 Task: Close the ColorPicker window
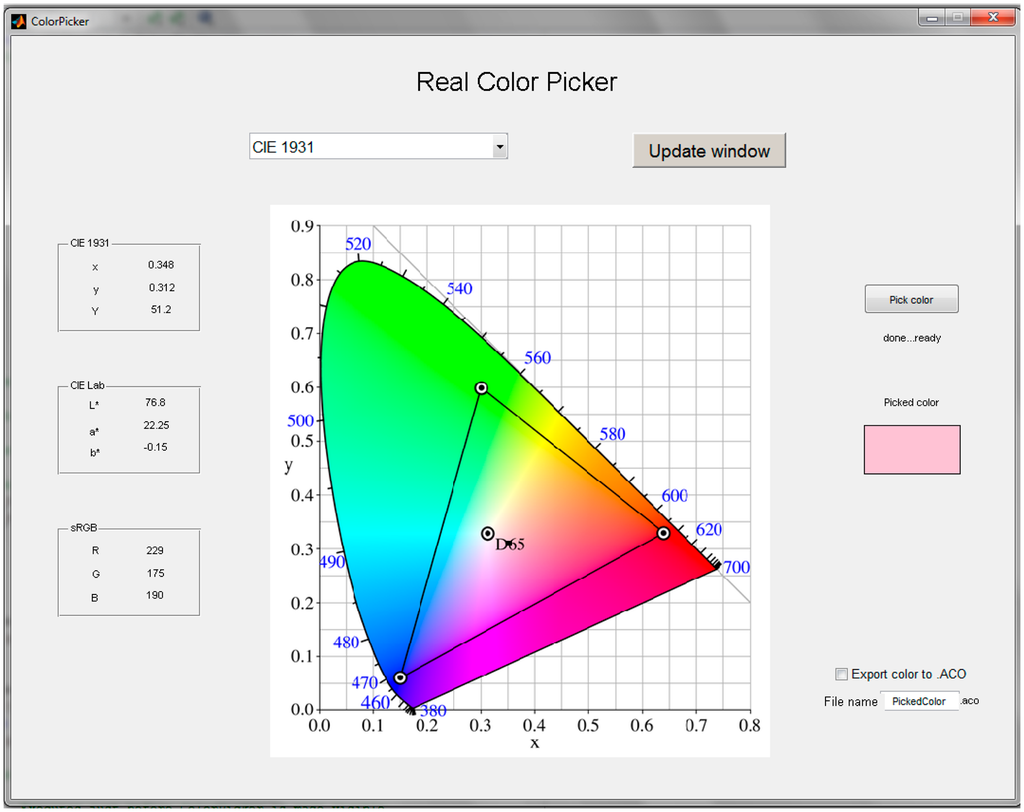[992, 18]
